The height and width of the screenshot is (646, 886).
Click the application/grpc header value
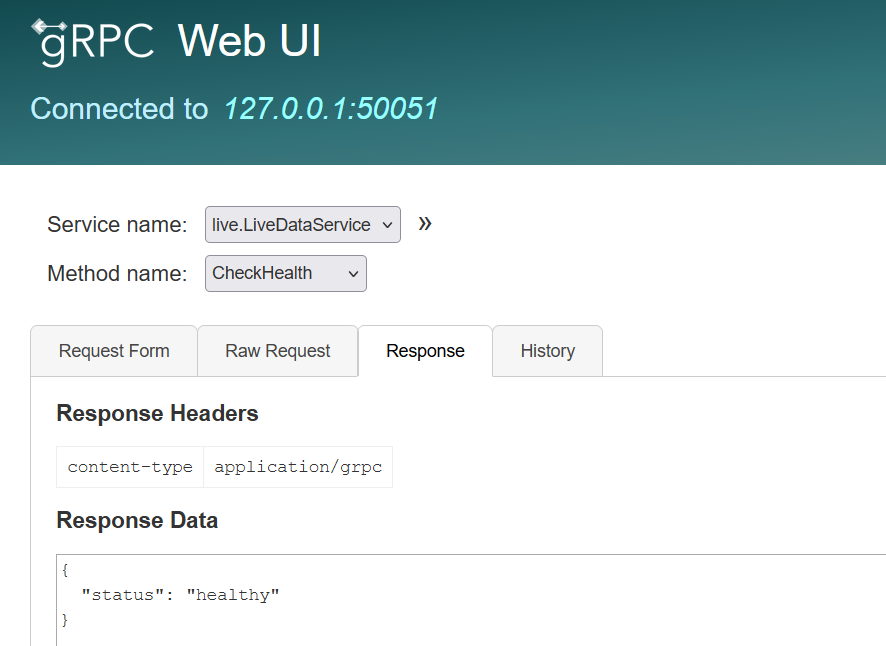(298, 467)
